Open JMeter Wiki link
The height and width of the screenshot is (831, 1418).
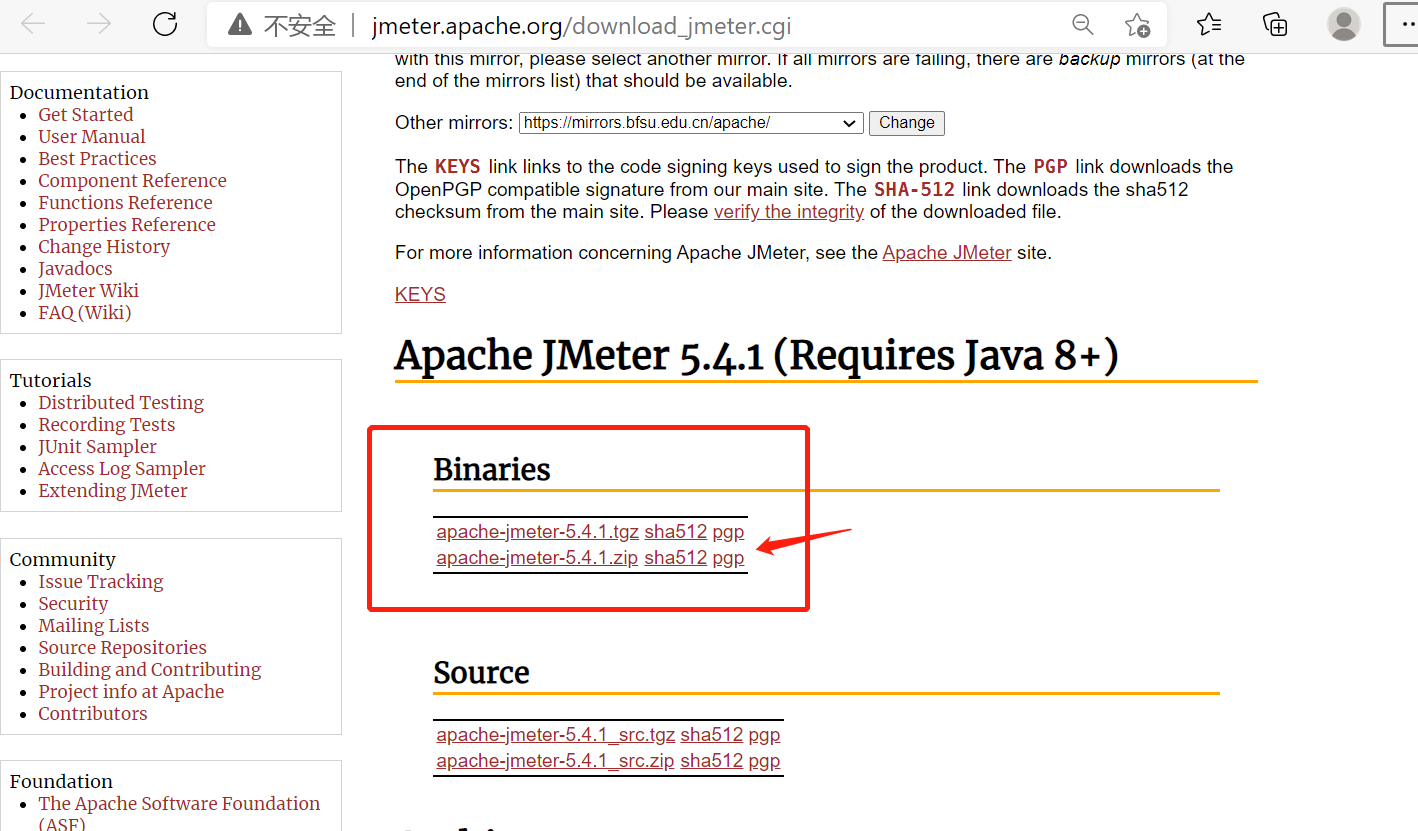pos(88,291)
